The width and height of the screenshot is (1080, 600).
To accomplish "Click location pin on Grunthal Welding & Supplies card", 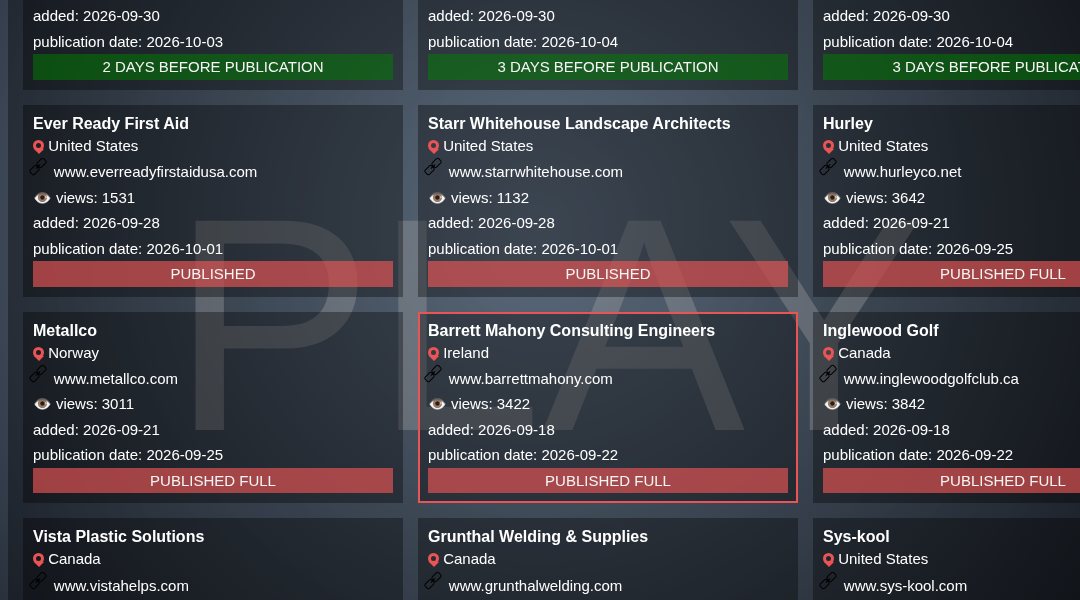I will 433,560.
